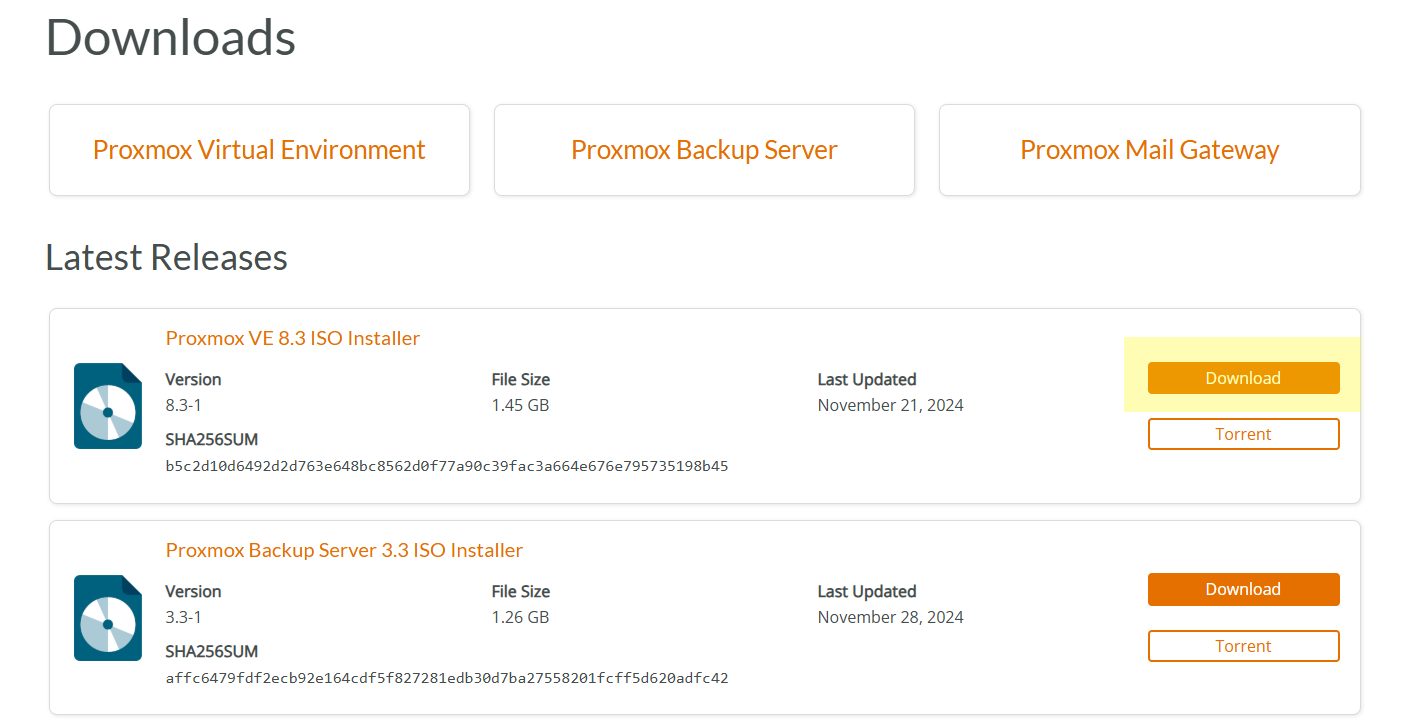This screenshot has height=727, width=1416.
Task: Click the Latest Releases heading
Action: pyautogui.click(x=167, y=258)
